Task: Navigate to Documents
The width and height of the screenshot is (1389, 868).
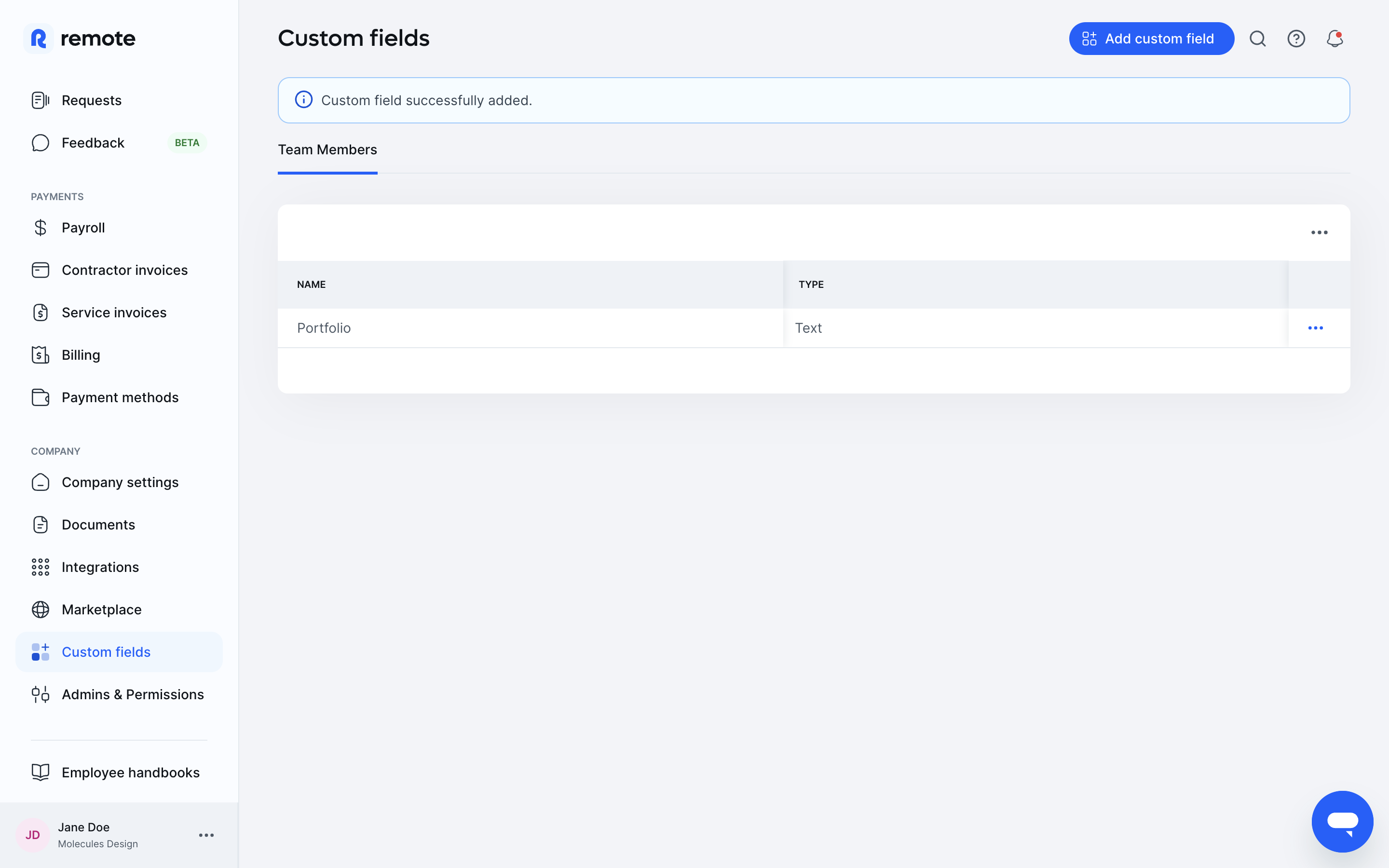Action: (x=119, y=525)
